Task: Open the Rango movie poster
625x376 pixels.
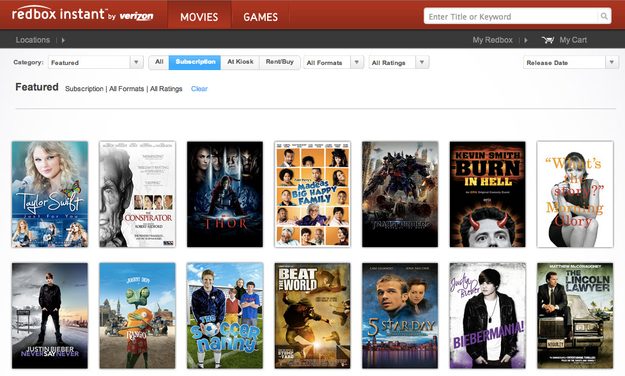Action: click(138, 315)
